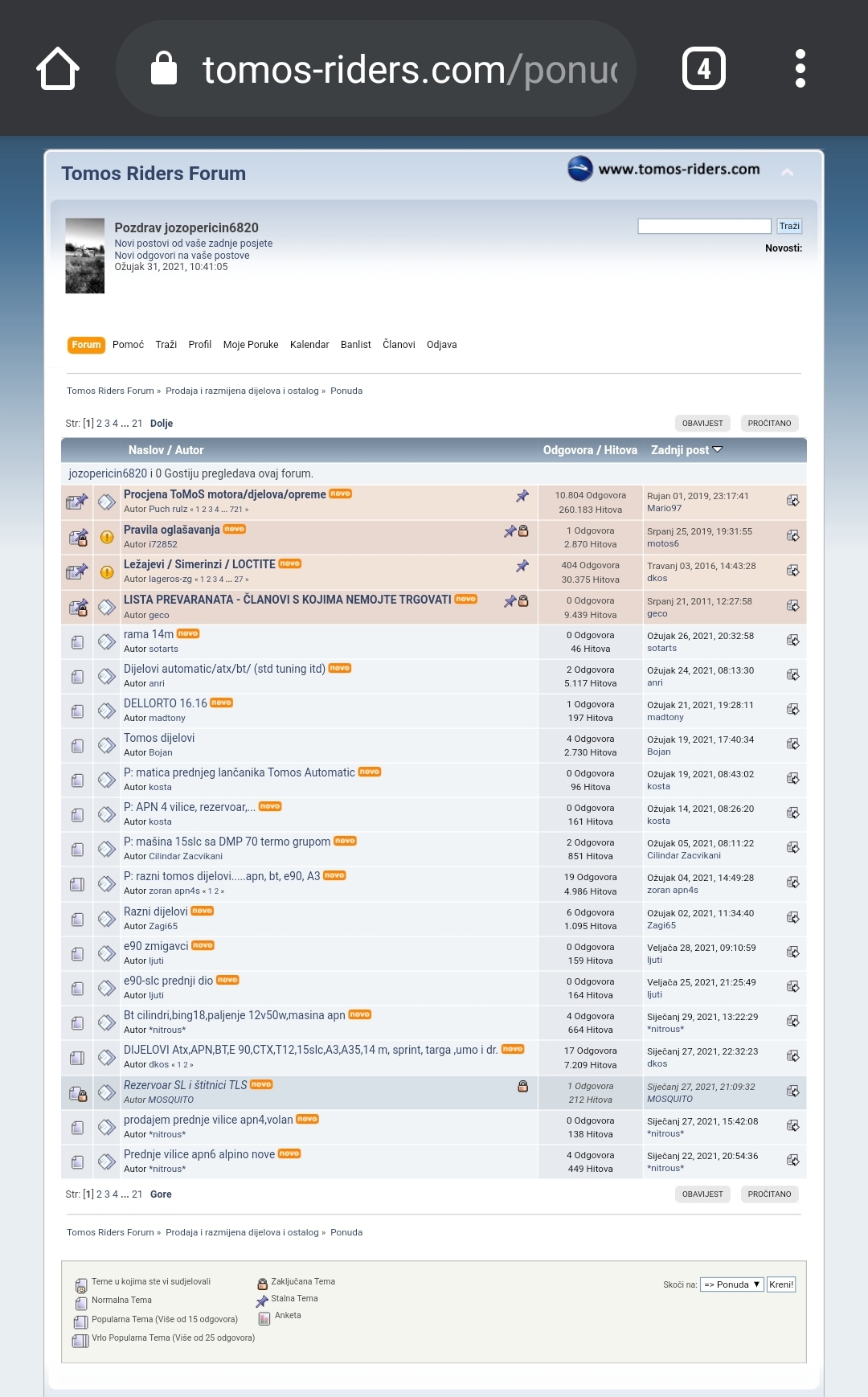
Task: Click last post icon in Razni dijelovi row
Action: (x=792, y=917)
